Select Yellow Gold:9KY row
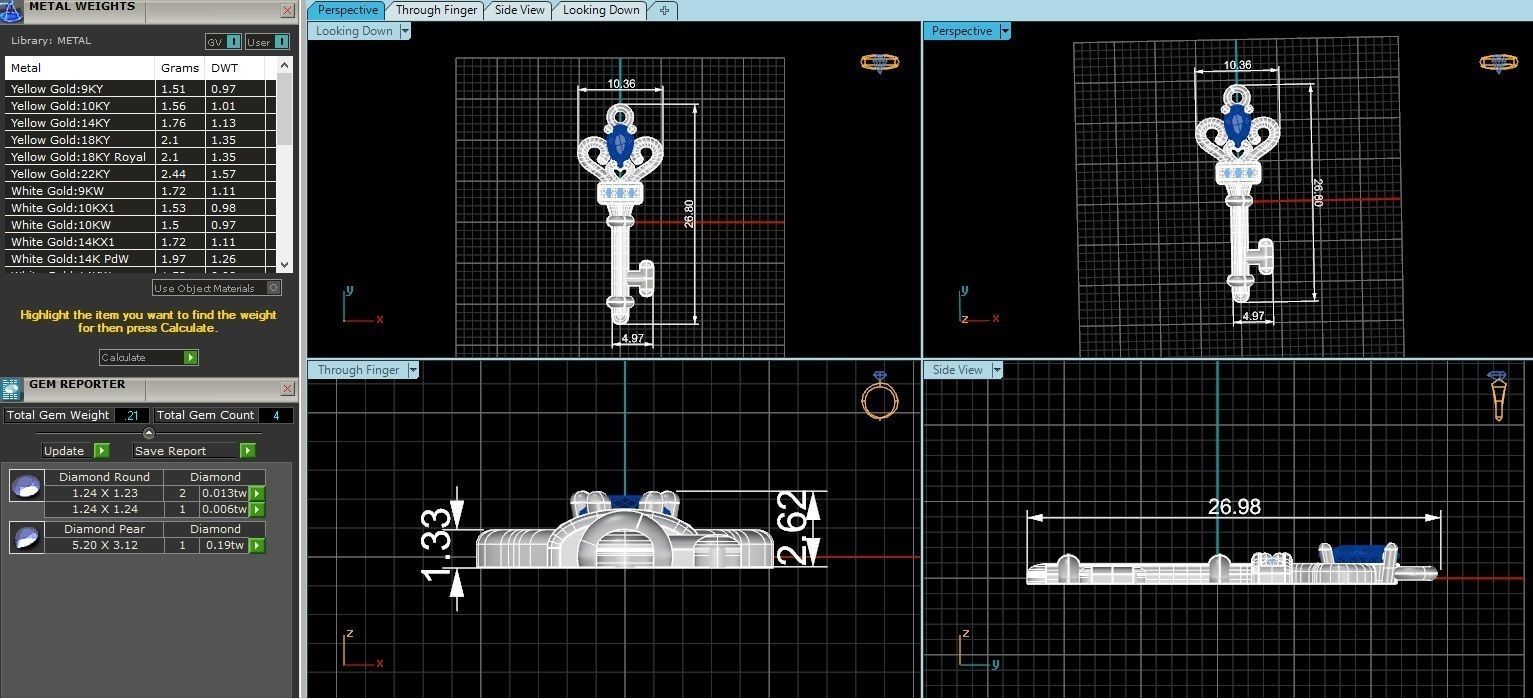 pos(140,89)
